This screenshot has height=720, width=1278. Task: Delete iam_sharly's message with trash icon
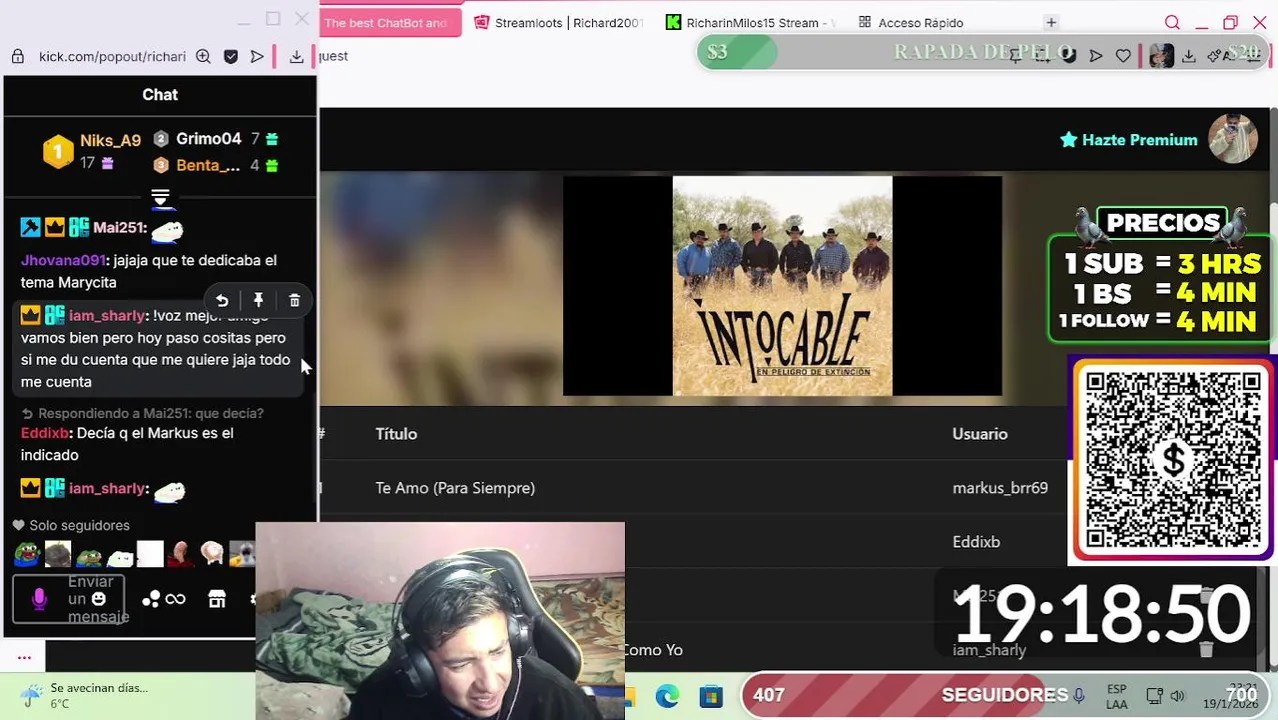294,300
